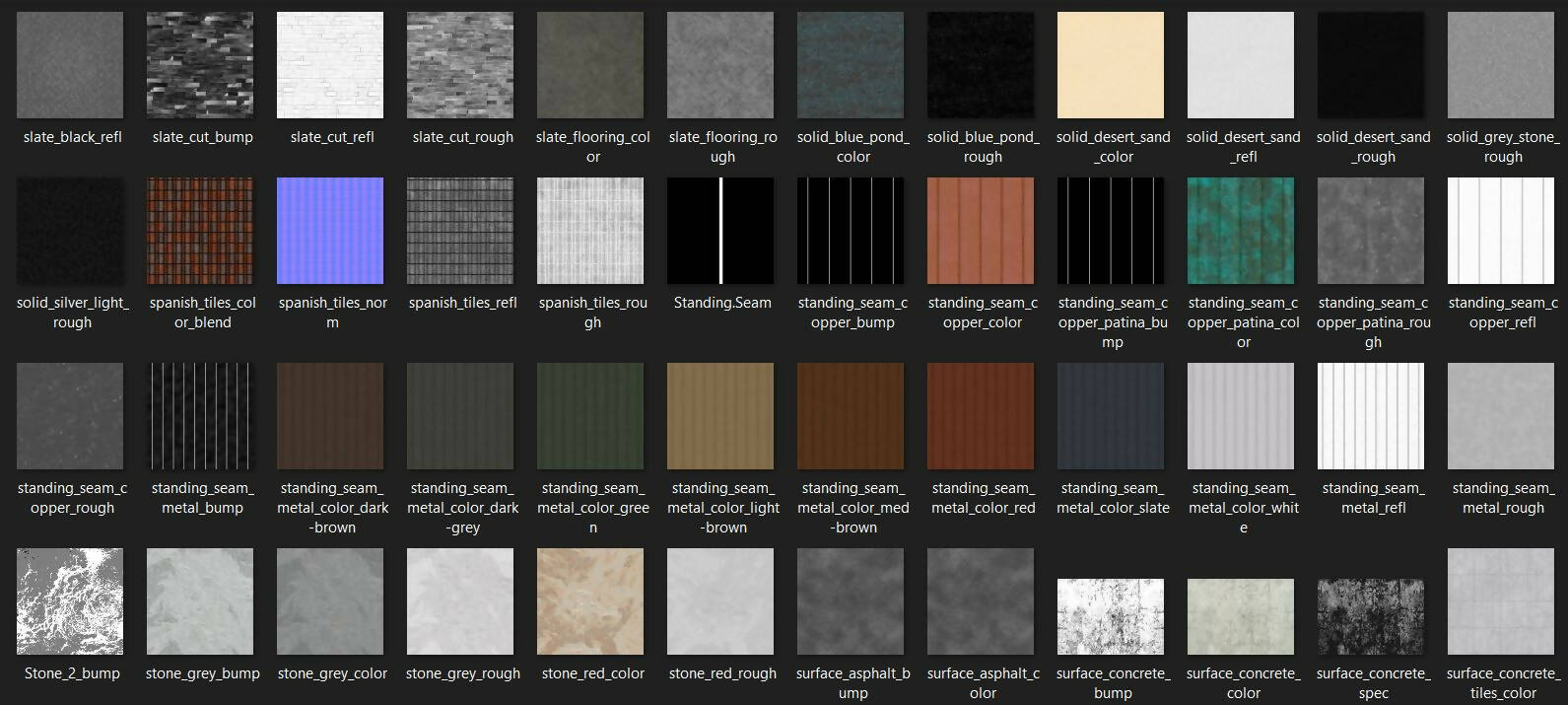Image resolution: width=1568 pixels, height=705 pixels.
Task: Click the standing_seam_metal_color_red thumbnail
Action: [x=981, y=416]
